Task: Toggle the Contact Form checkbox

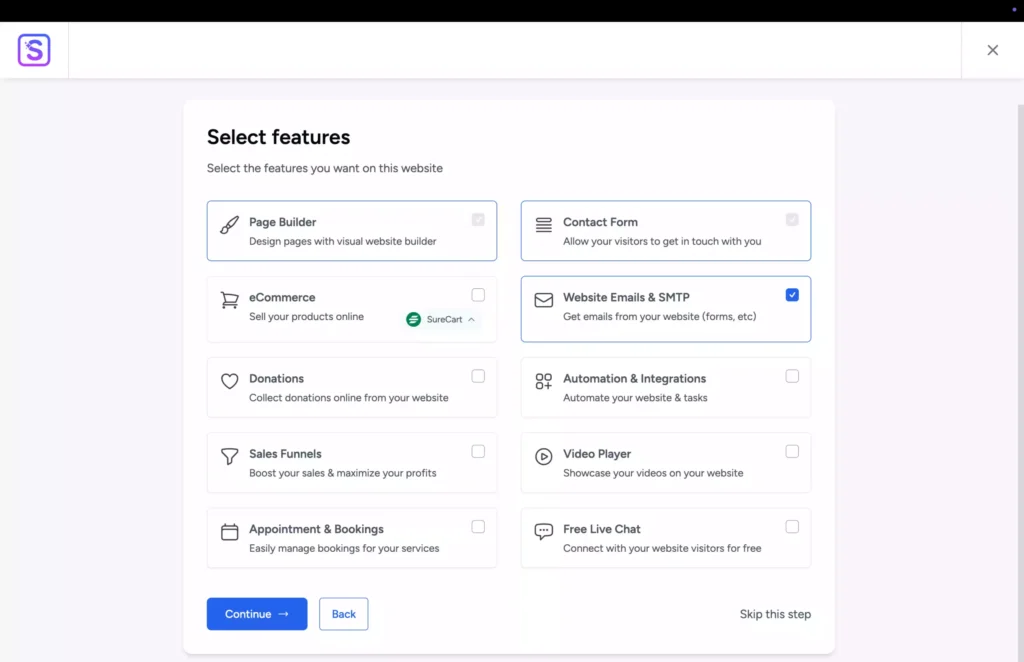Action: [792, 220]
